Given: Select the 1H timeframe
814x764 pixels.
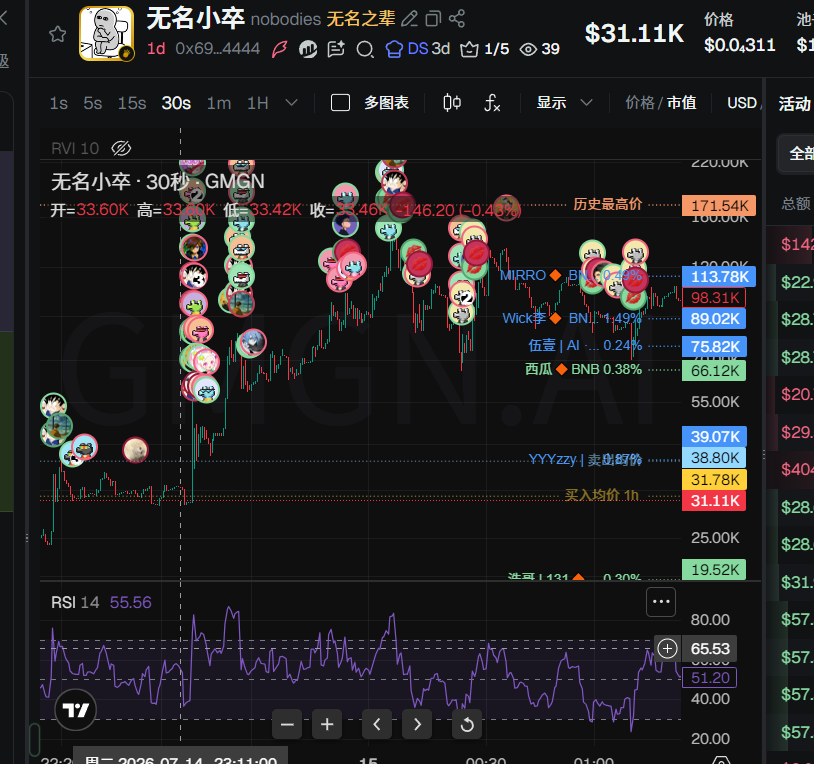Looking at the screenshot, I should (x=257, y=103).
